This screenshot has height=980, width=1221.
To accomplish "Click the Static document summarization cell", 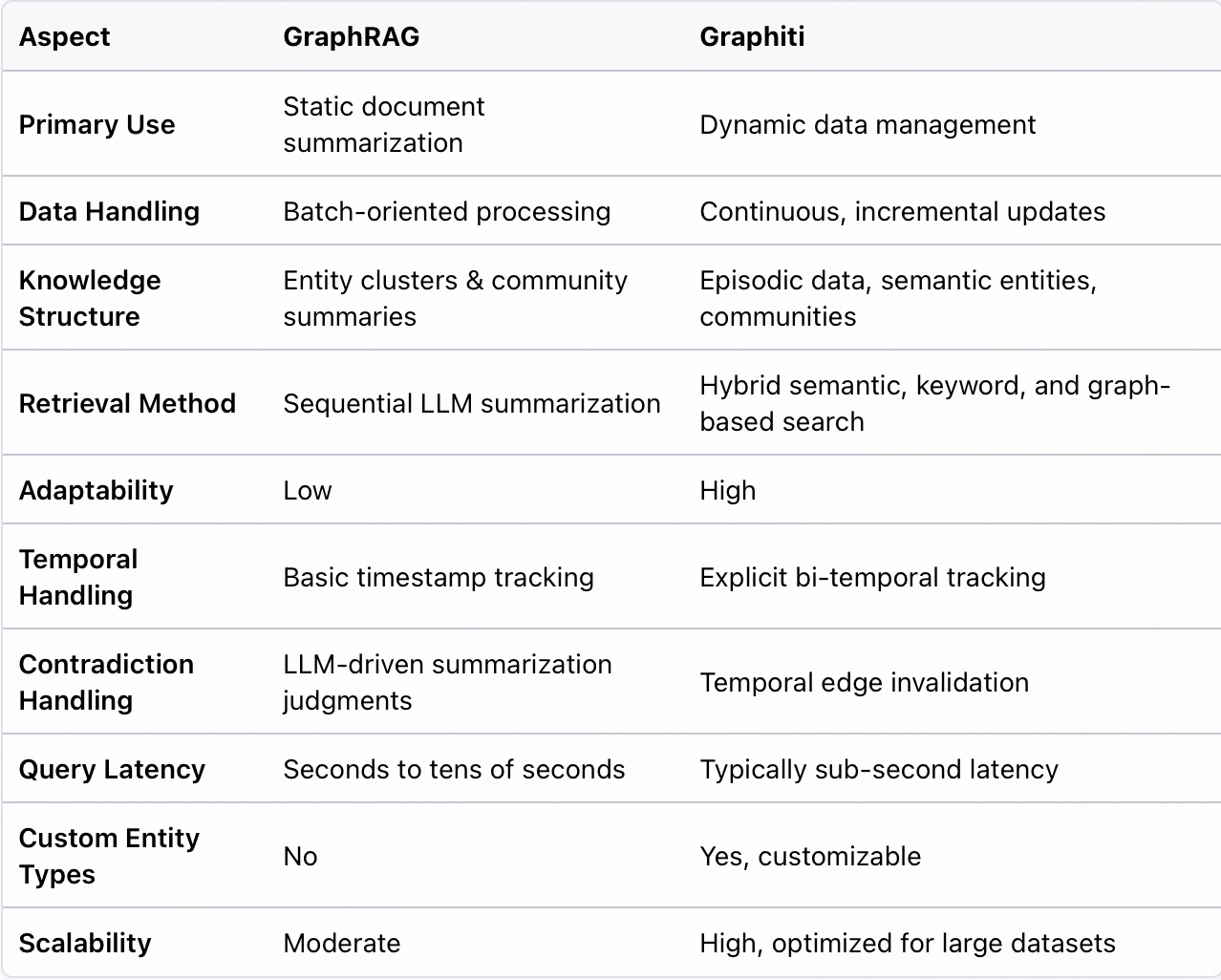I will pos(384,124).
